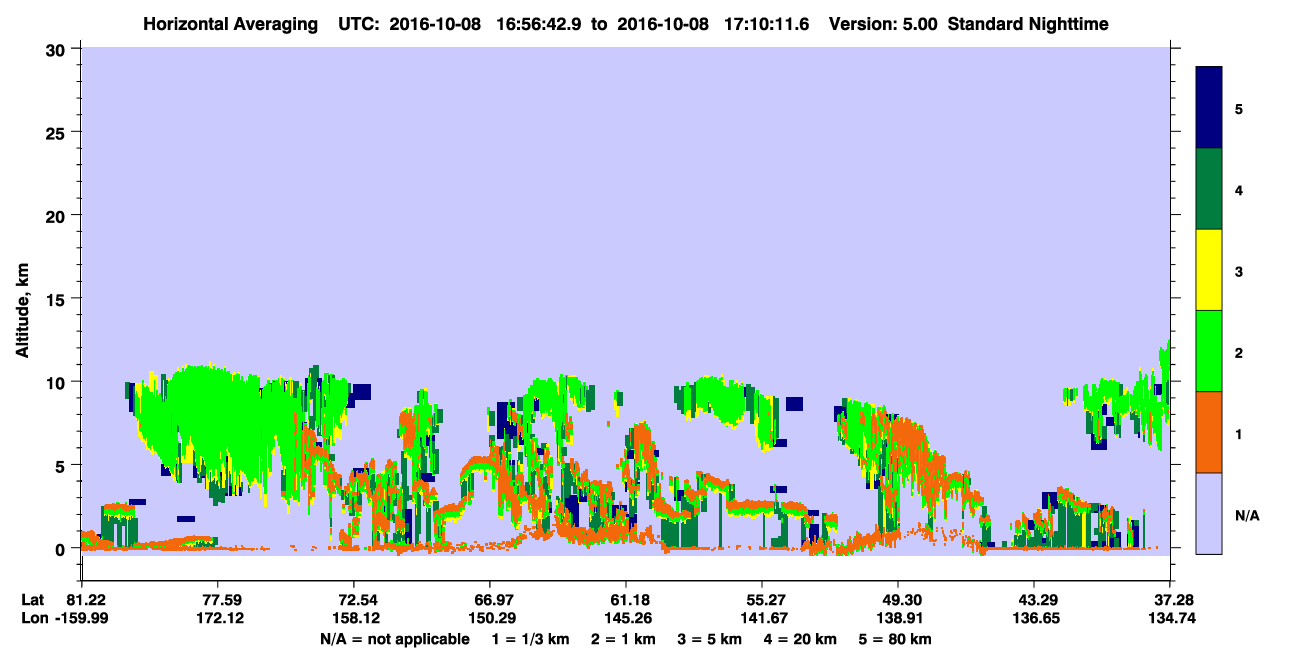The width and height of the screenshot is (1300, 667).
Task: Click legend text '3 = 5 km'
Action: (x=710, y=638)
